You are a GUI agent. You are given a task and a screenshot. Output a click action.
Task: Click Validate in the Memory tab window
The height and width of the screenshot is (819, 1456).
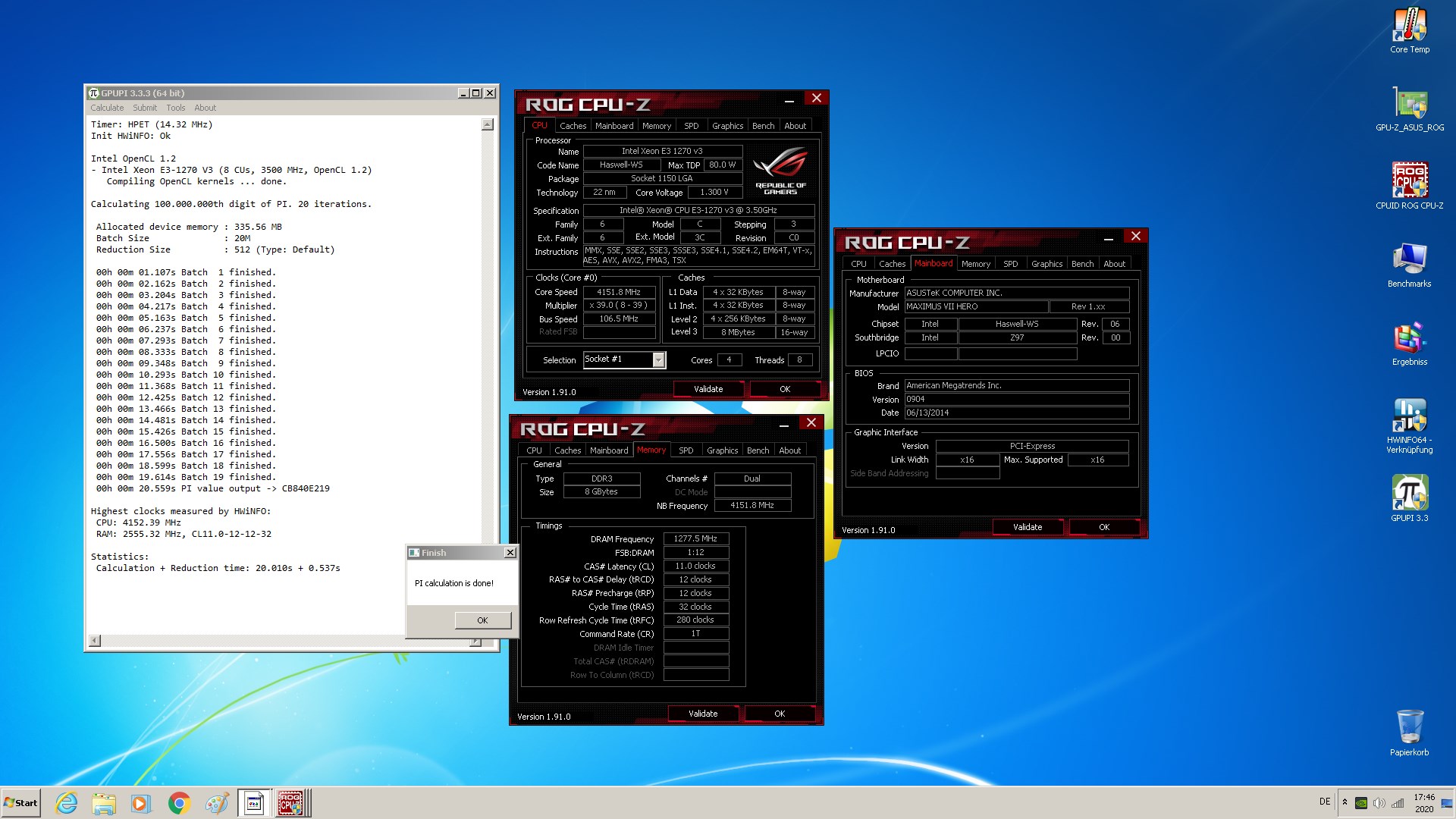coord(703,714)
